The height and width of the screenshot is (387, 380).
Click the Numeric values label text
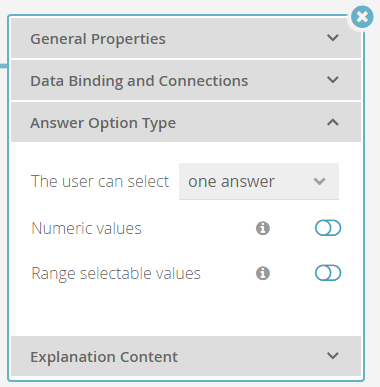(86, 229)
